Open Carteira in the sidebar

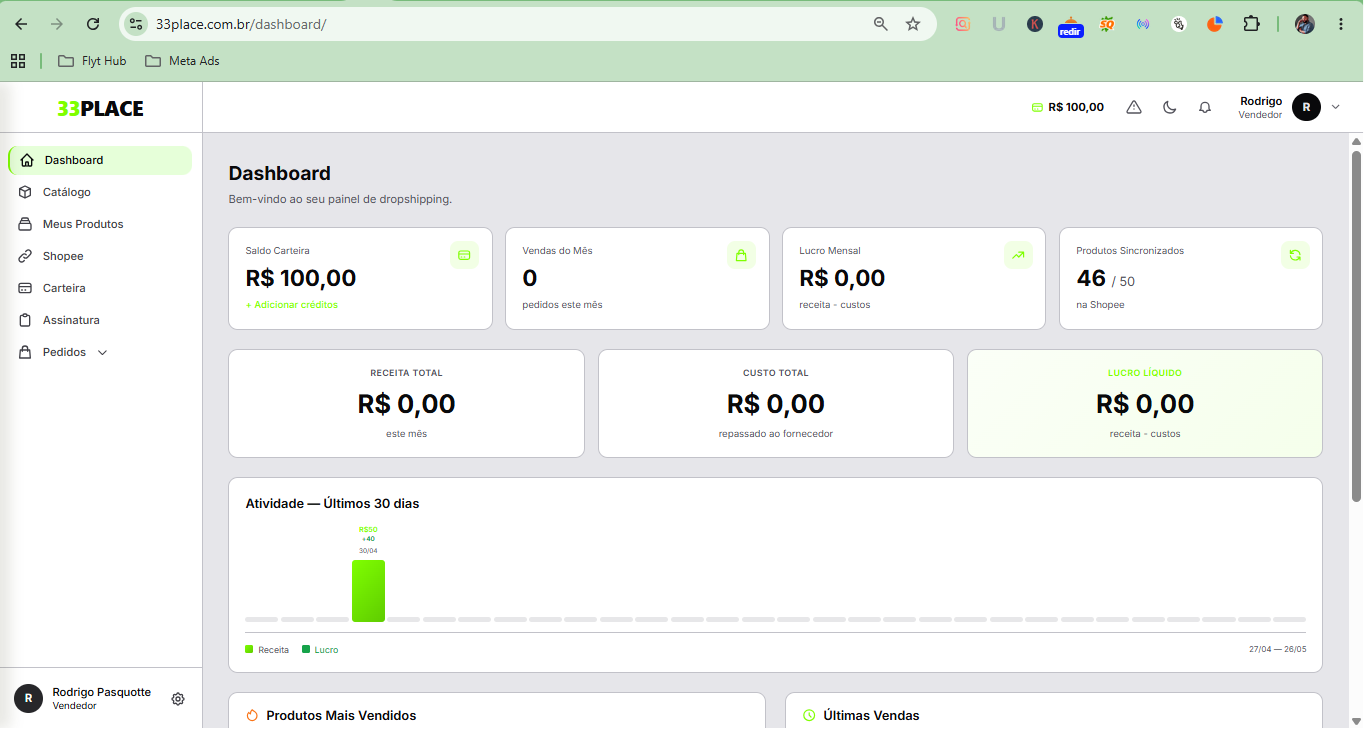point(100,288)
